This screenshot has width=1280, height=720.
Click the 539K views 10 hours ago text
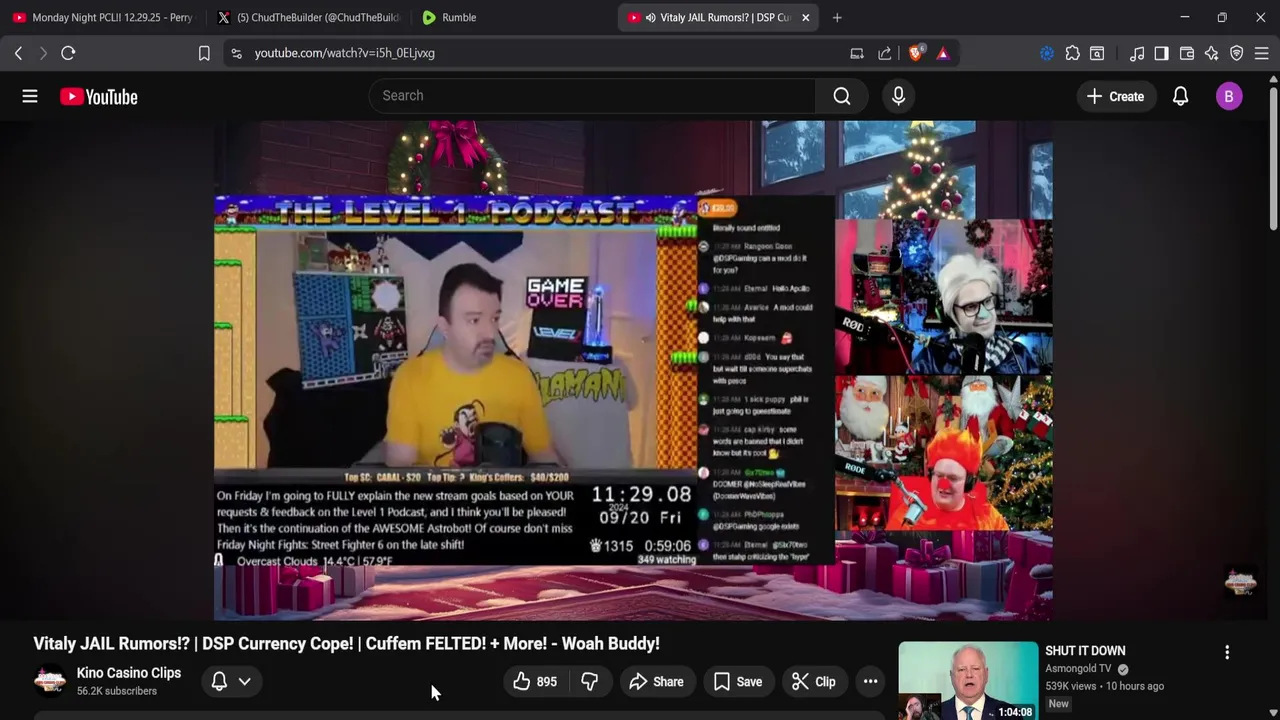click(1104, 686)
